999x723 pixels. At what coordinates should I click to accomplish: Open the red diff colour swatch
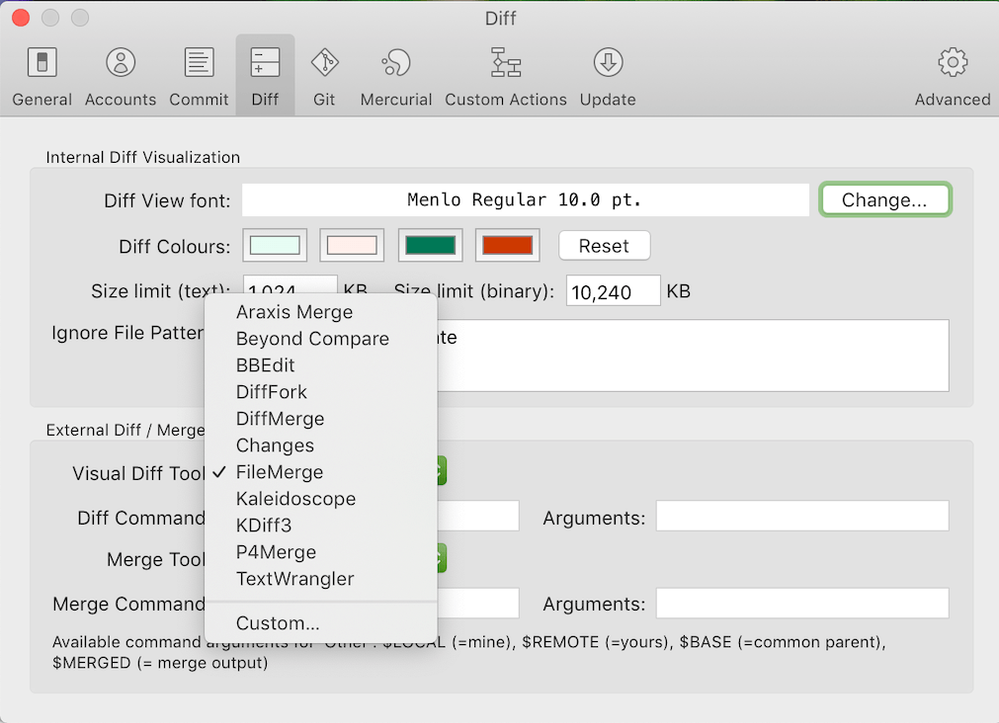click(x=507, y=245)
